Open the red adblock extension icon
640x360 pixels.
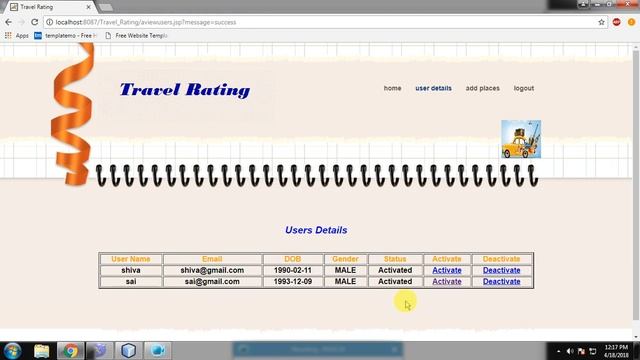point(617,22)
